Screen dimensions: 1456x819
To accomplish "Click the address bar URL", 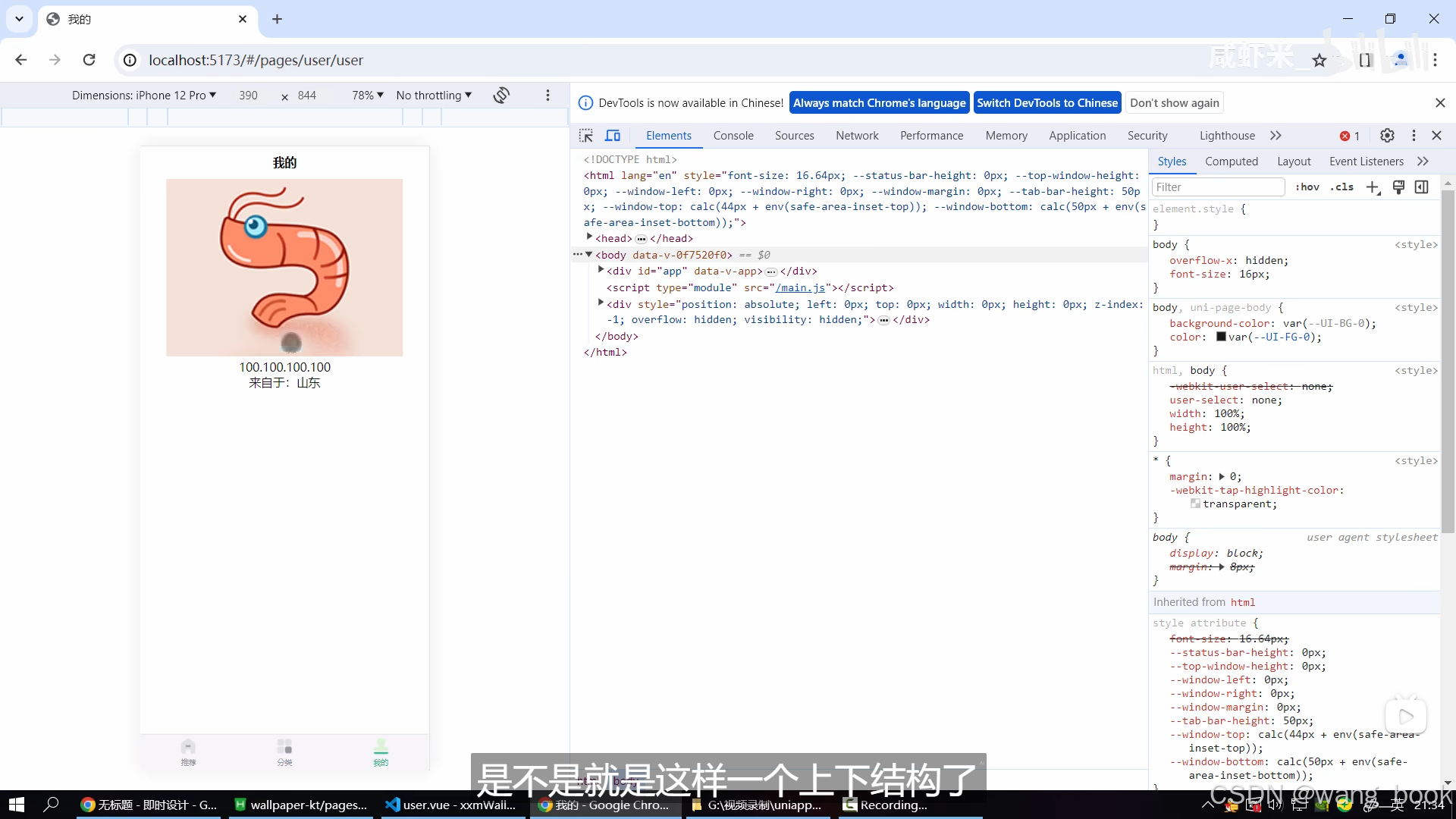I will click(x=256, y=60).
